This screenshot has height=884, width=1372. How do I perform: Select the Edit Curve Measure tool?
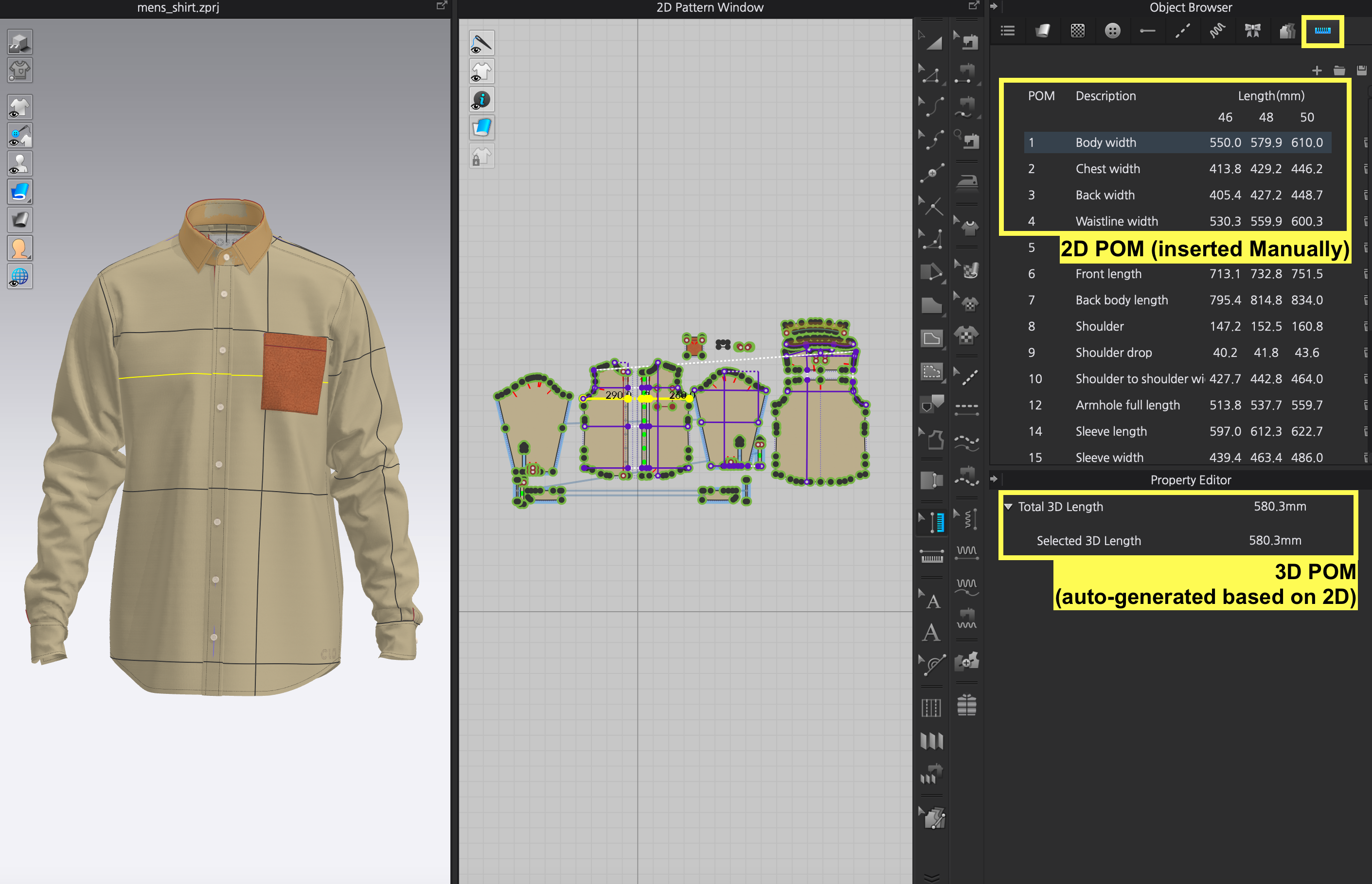tap(931, 666)
